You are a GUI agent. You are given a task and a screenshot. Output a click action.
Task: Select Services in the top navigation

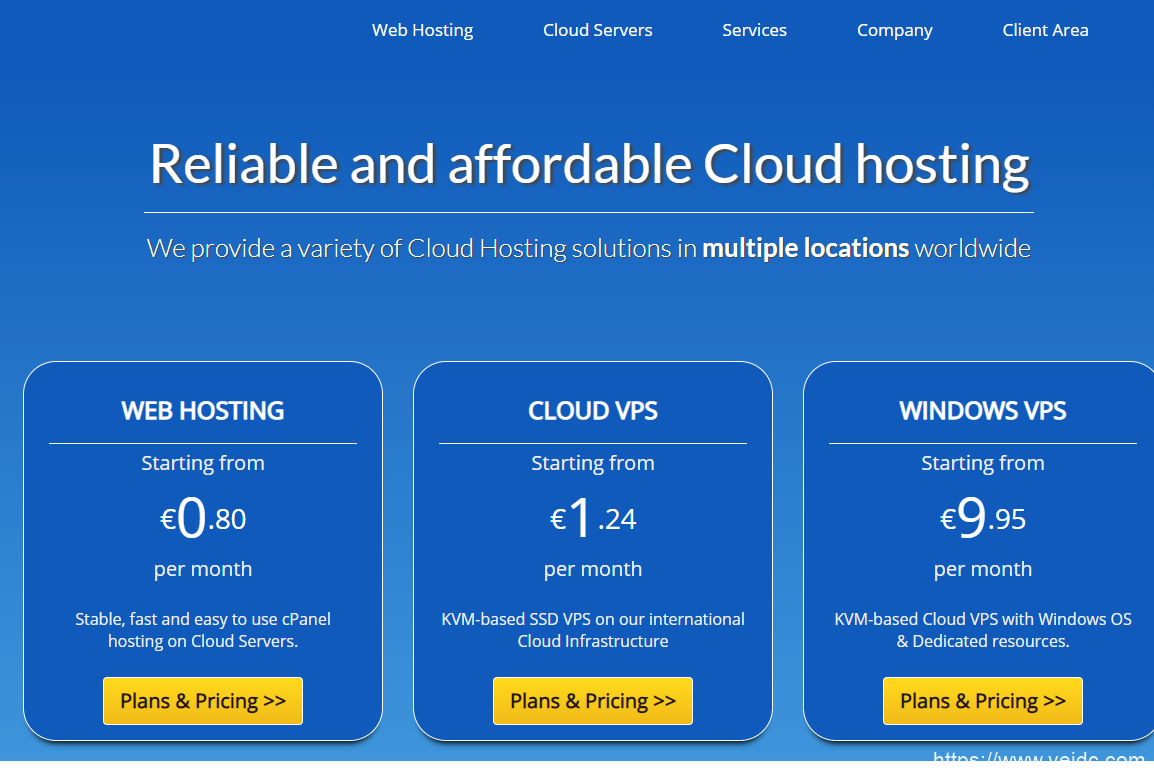(754, 30)
